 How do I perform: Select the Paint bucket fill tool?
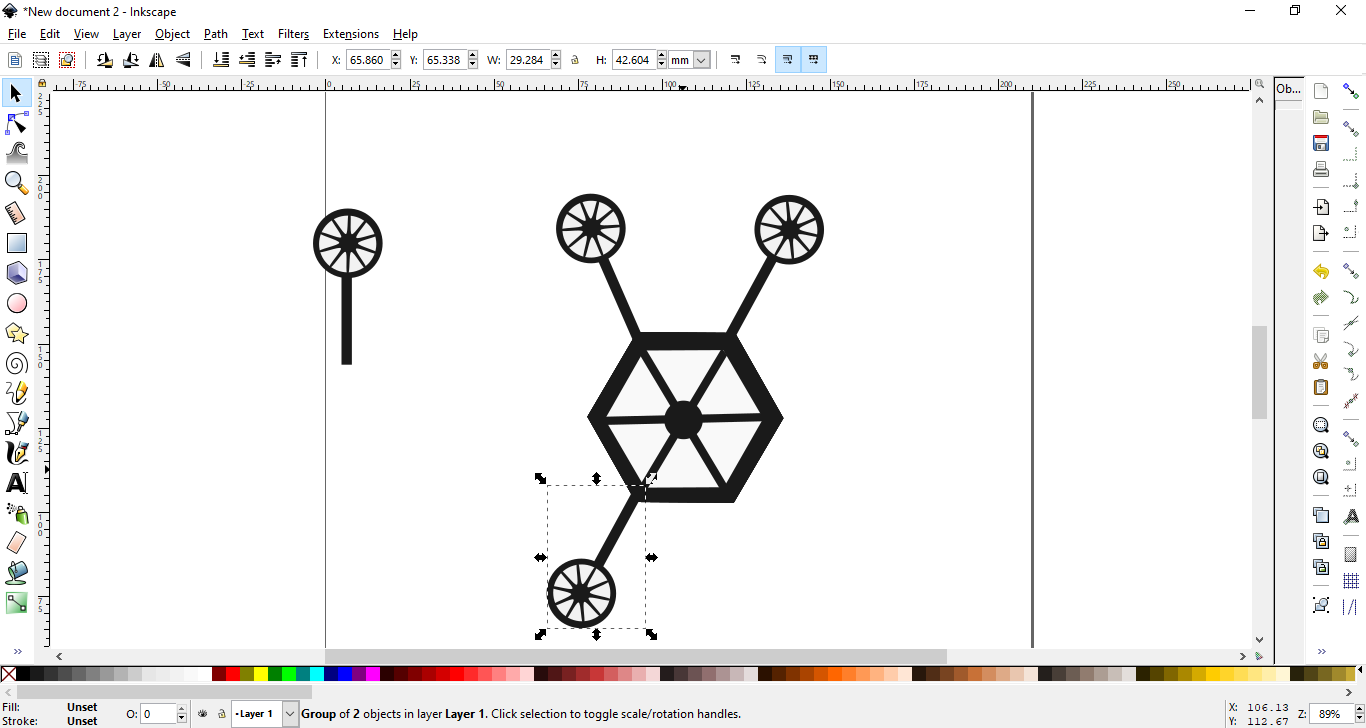pyautogui.click(x=16, y=573)
